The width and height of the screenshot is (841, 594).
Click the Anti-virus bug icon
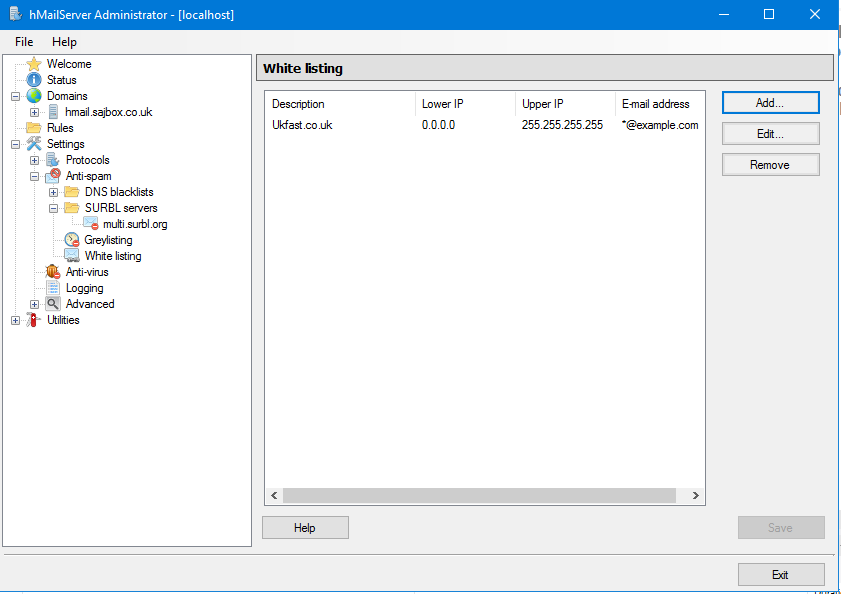tap(53, 272)
